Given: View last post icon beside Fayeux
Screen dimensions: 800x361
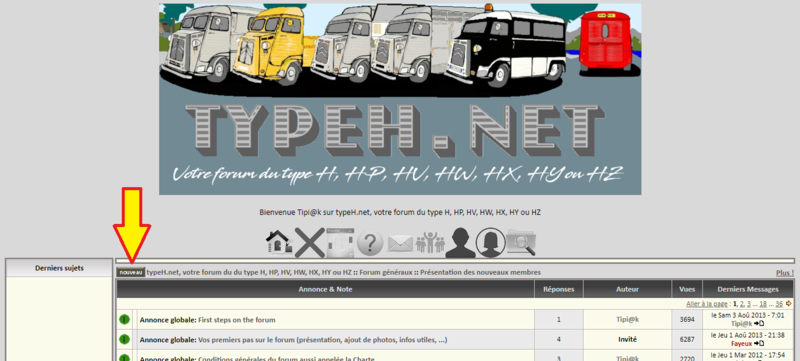Looking at the screenshot, I should 759,343.
